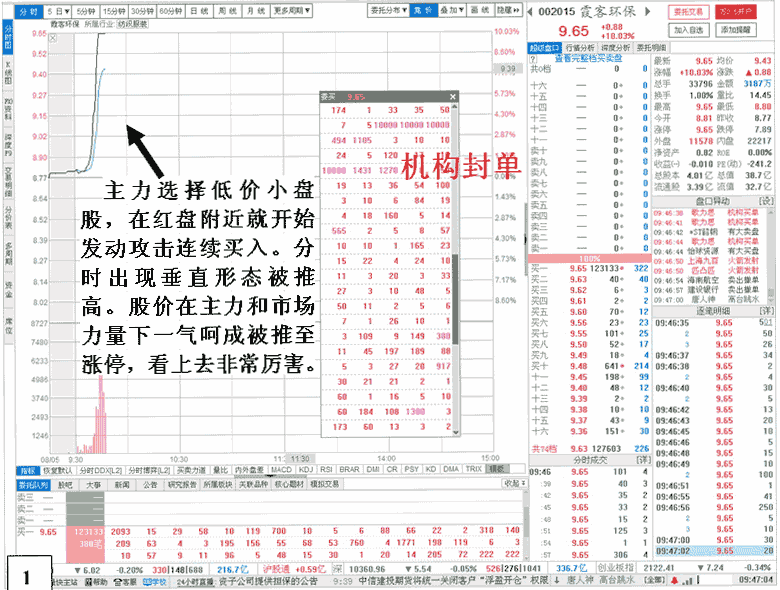Open 分时成交 details [详]
The width and height of the screenshot is (780, 590).
pyautogui.click(x=644, y=460)
